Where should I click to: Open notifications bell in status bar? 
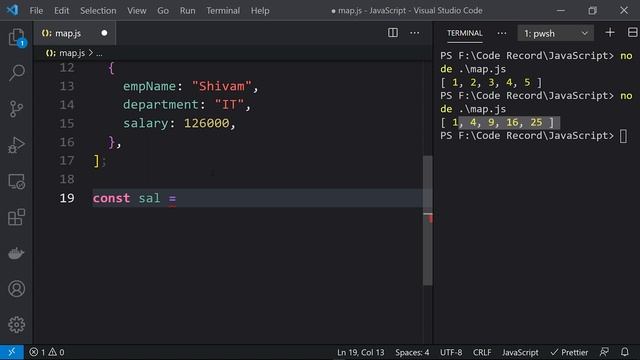click(x=624, y=352)
